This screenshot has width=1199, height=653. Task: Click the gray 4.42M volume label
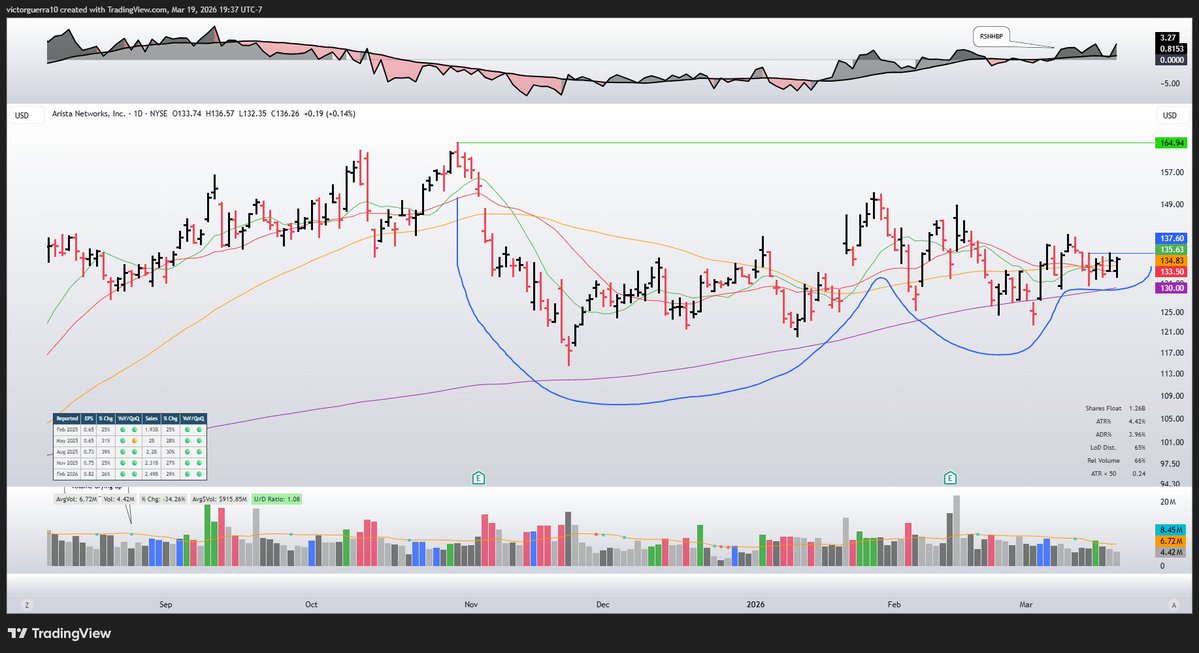coord(1171,552)
